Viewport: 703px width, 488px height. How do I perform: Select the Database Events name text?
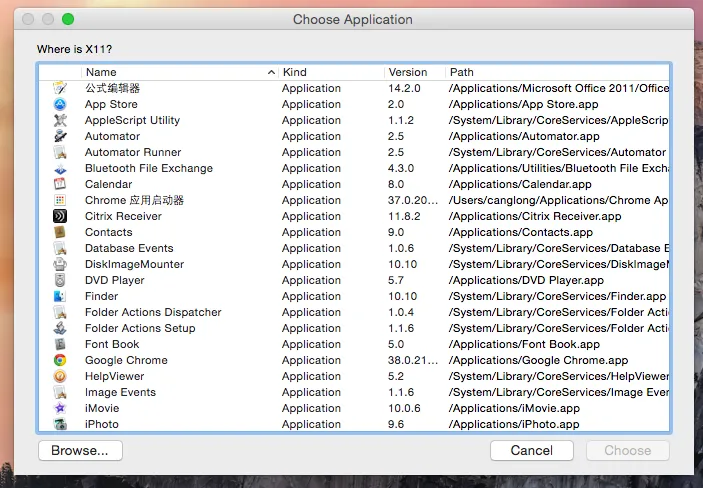(129, 248)
